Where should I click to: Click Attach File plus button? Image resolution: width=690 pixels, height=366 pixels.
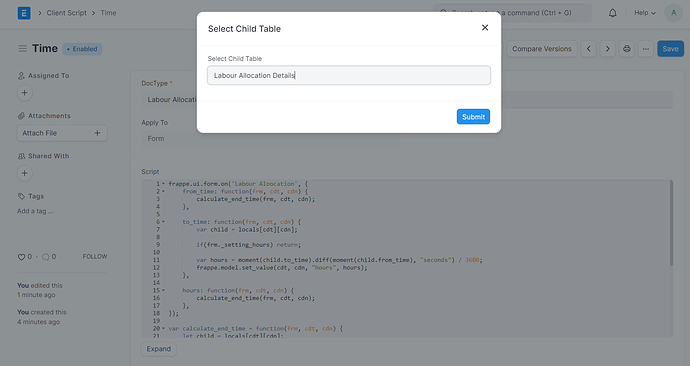pyautogui.click(x=97, y=133)
